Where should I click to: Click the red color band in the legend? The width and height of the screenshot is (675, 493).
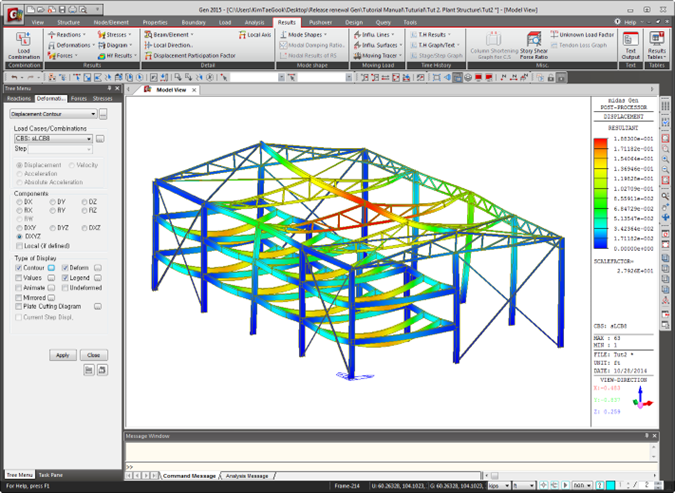(x=601, y=143)
